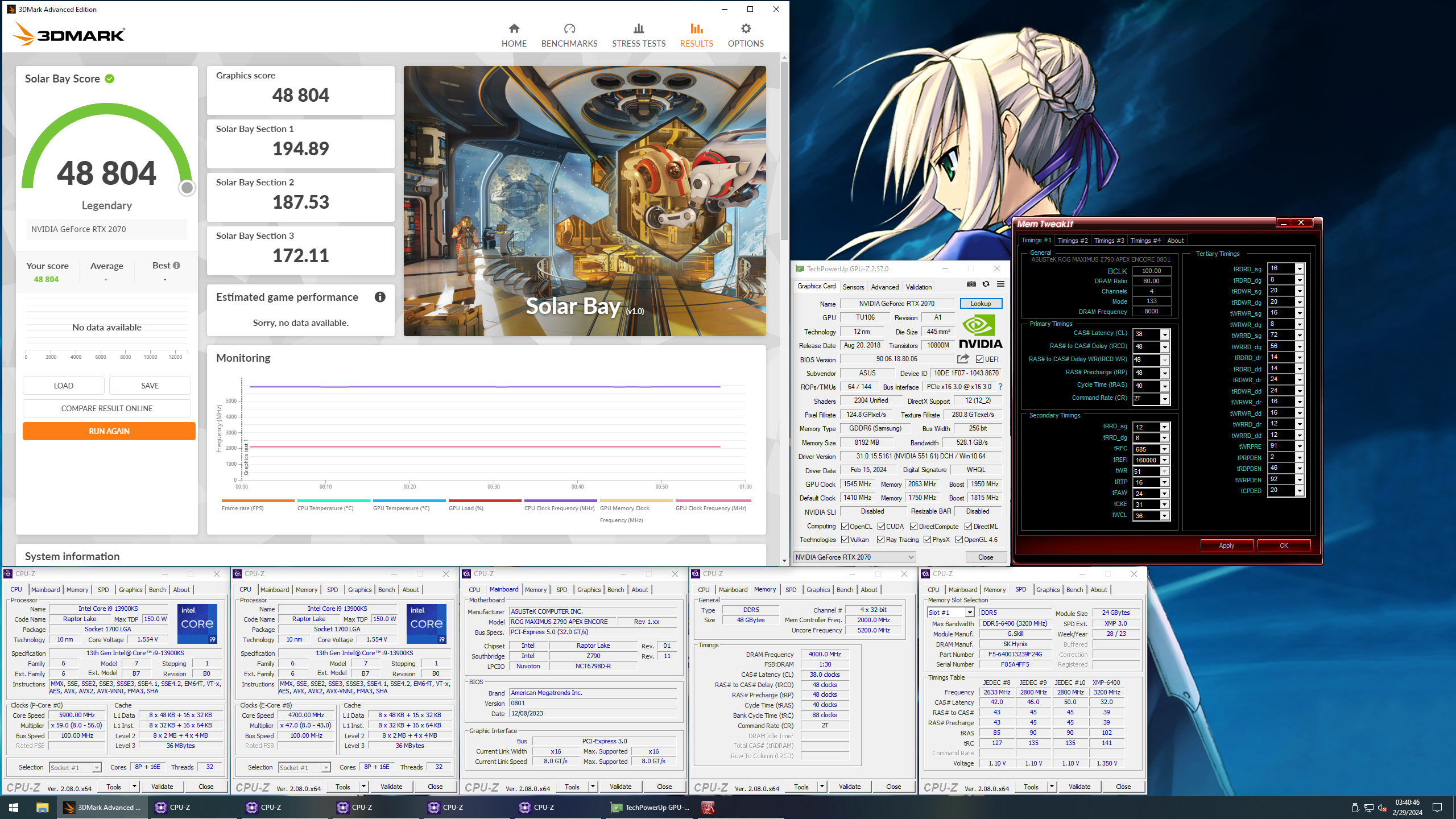Open the Bench tab in first CPU-Z

[x=158, y=590]
